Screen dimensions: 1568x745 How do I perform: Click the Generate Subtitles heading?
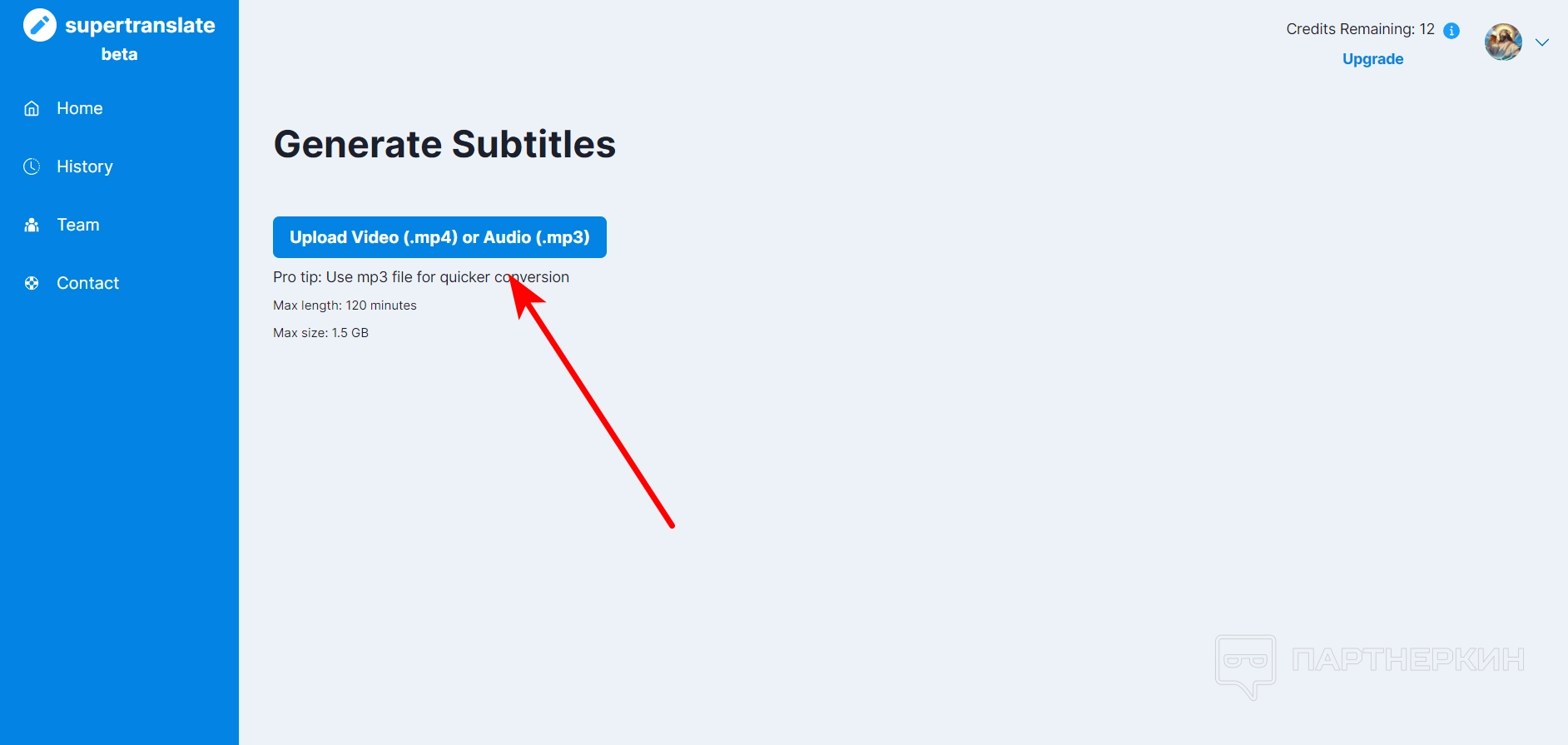[x=444, y=144]
